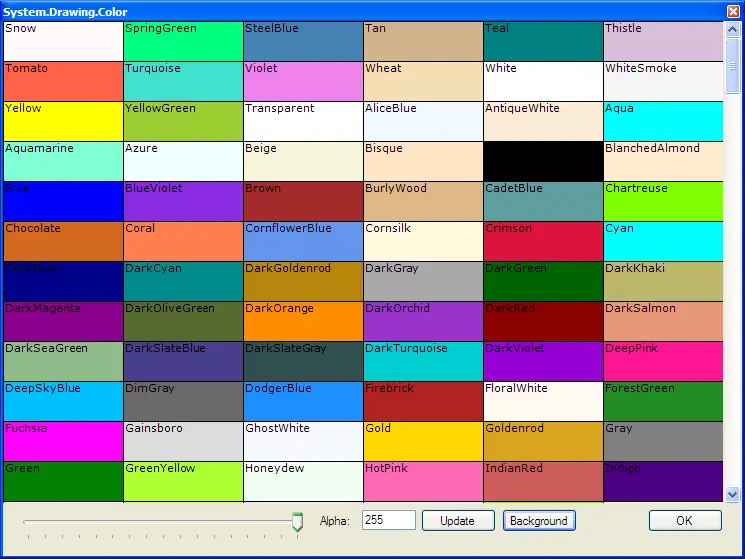Close the System.Drawing.Color window

tap(733, 11)
